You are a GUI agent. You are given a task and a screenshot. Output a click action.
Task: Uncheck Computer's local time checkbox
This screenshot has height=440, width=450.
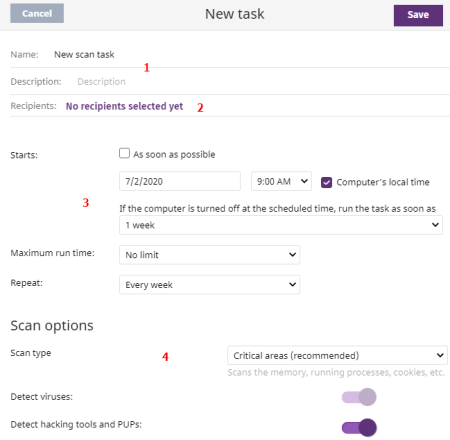tap(326, 182)
